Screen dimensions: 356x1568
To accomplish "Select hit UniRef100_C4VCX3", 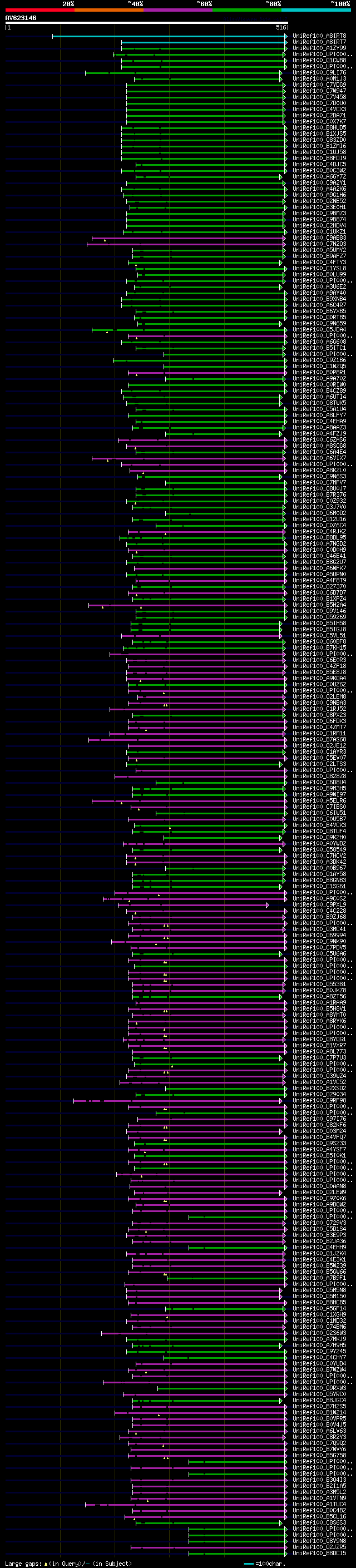I will pos(319,109).
